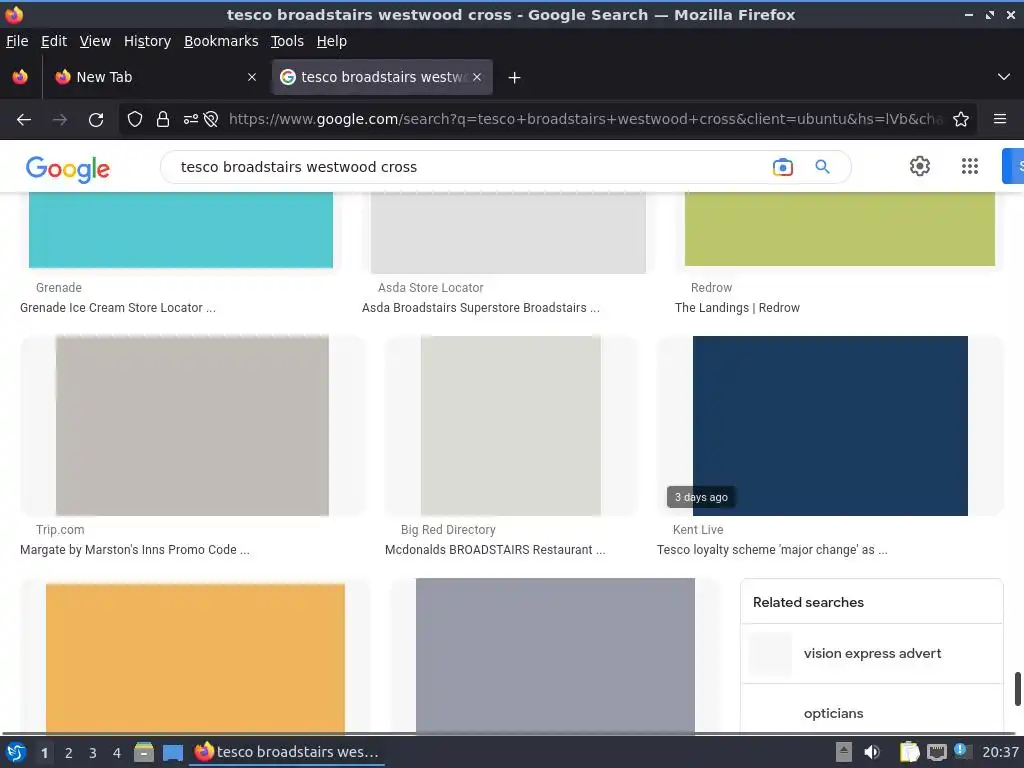
Task: Click the Firefox taskbar window entry
Action: [x=287, y=752]
